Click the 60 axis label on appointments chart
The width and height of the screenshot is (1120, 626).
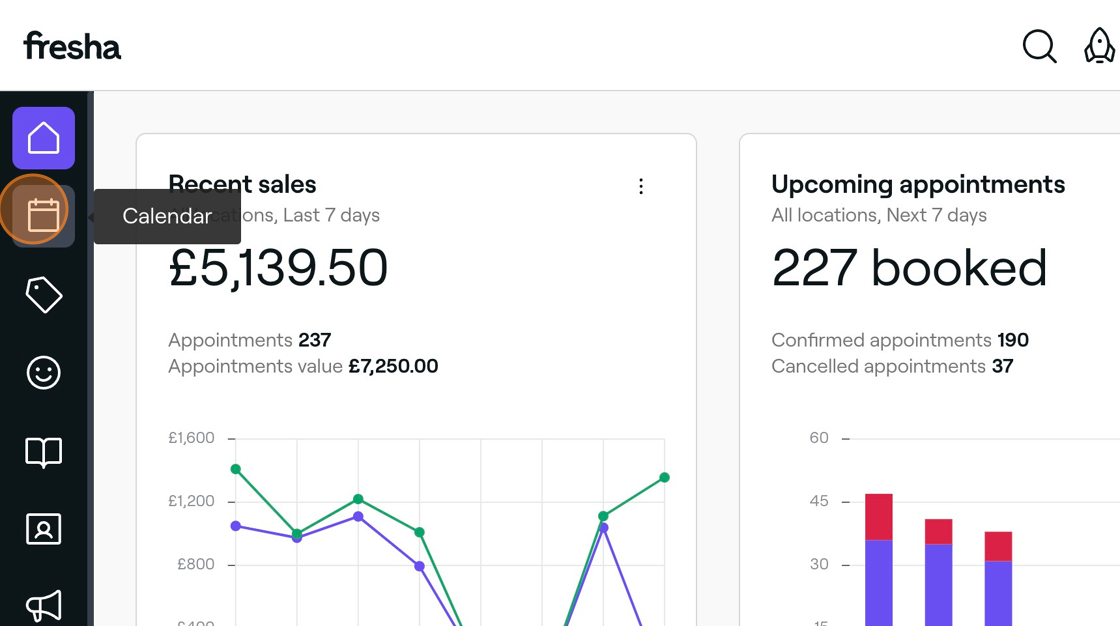(x=819, y=438)
